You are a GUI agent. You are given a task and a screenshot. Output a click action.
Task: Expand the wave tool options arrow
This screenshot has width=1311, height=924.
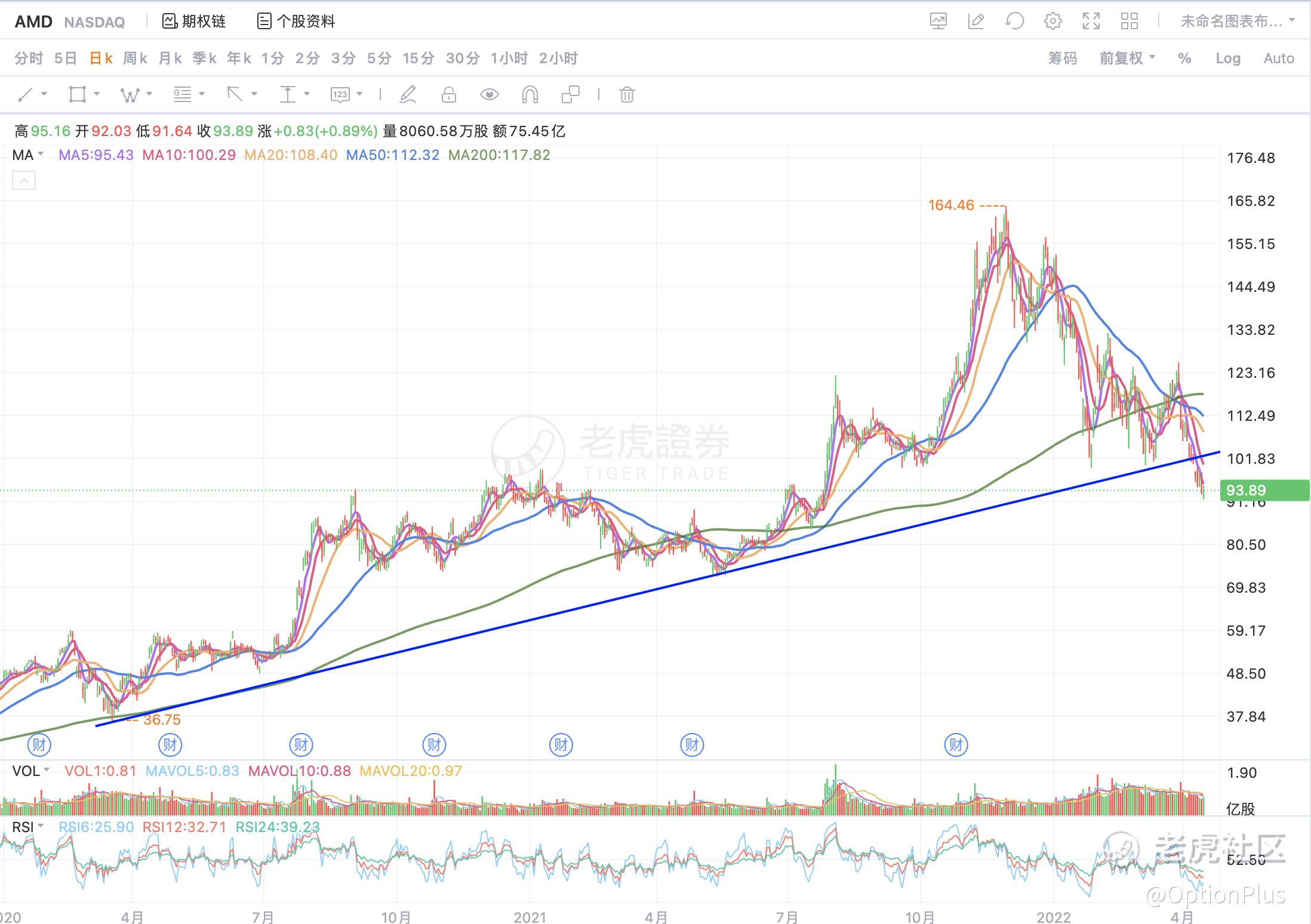[x=149, y=94]
